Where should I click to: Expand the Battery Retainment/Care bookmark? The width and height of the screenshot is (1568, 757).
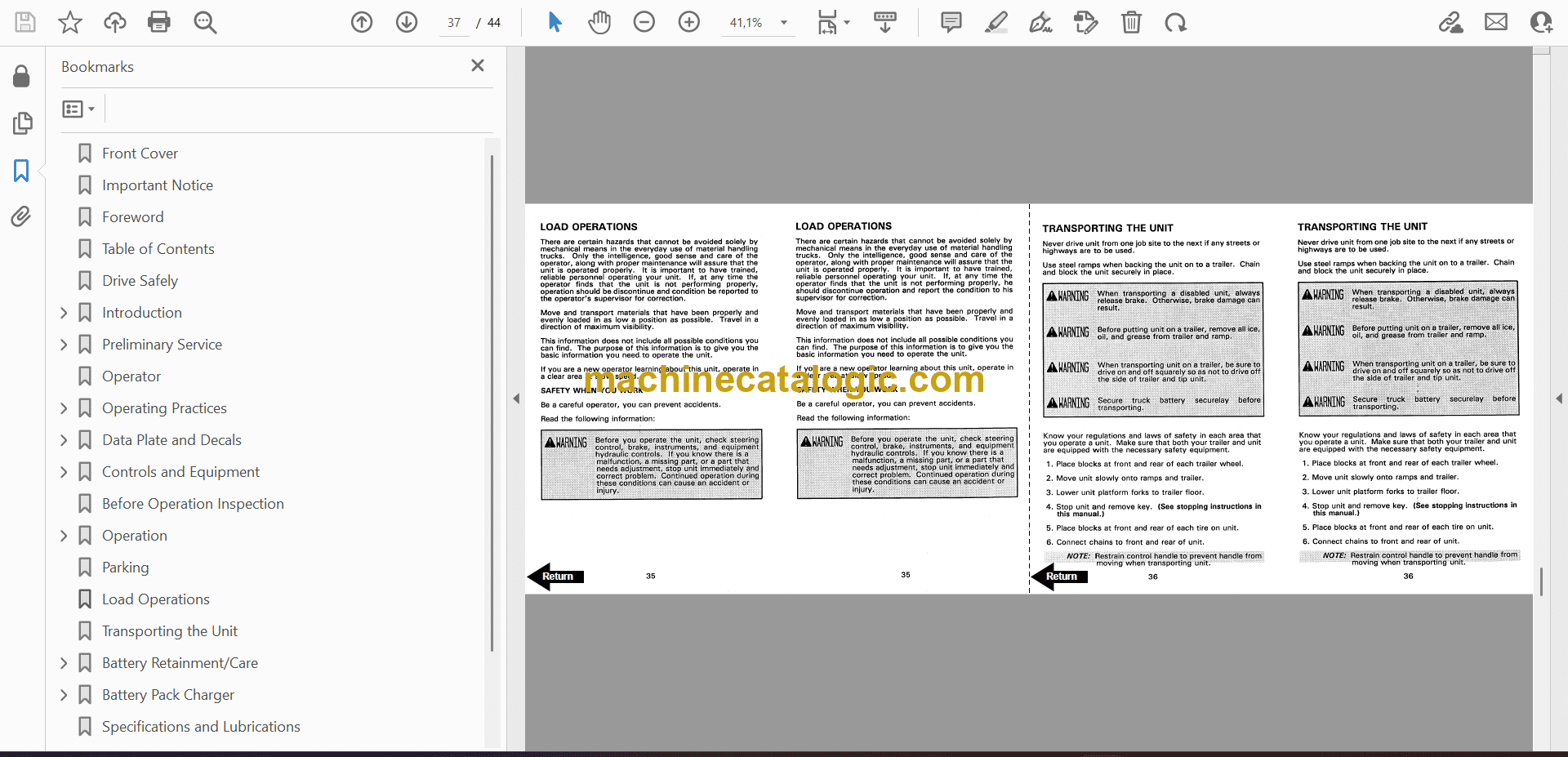pyautogui.click(x=64, y=663)
